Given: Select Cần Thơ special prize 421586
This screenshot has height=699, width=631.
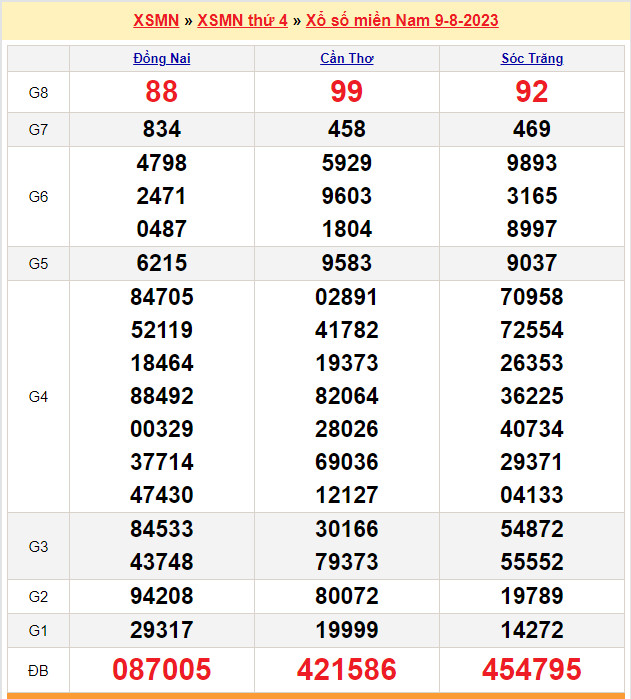Looking at the screenshot, I should click(x=346, y=669).
